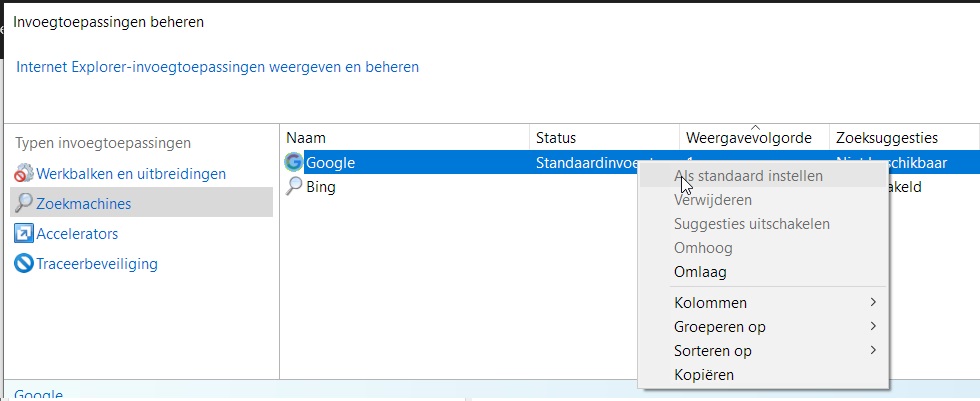Choose Omlaag in the context menu
Image resolution: width=980 pixels, height=401 pixels.
(x=700, y=272)
